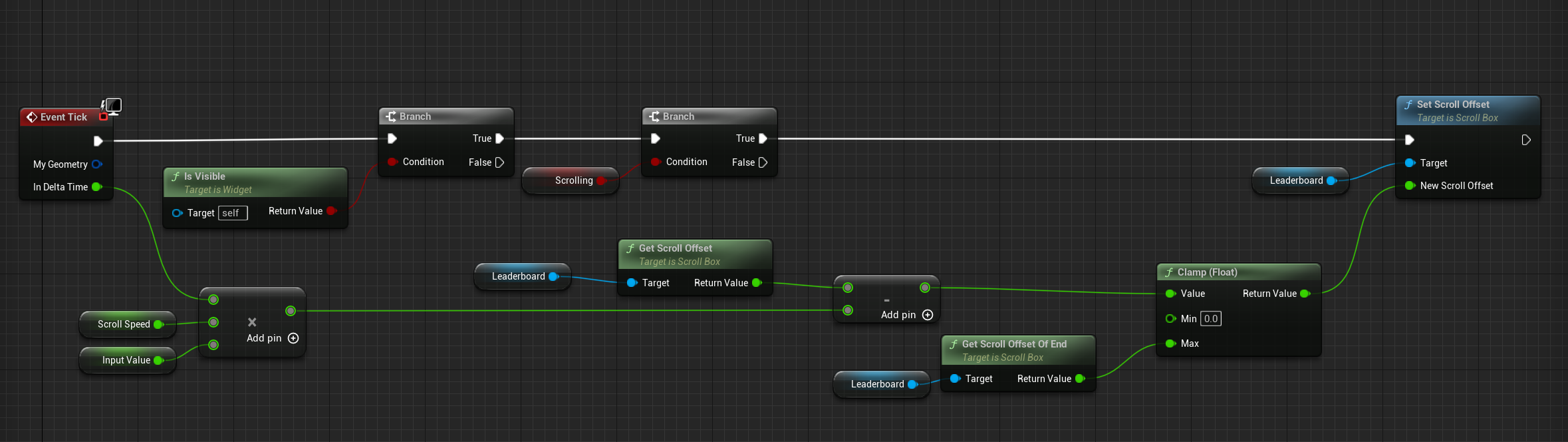Click the subtract node bottom input pin
The width and height of the screenshot is (1568, 442).
click(x=848, y=310)
